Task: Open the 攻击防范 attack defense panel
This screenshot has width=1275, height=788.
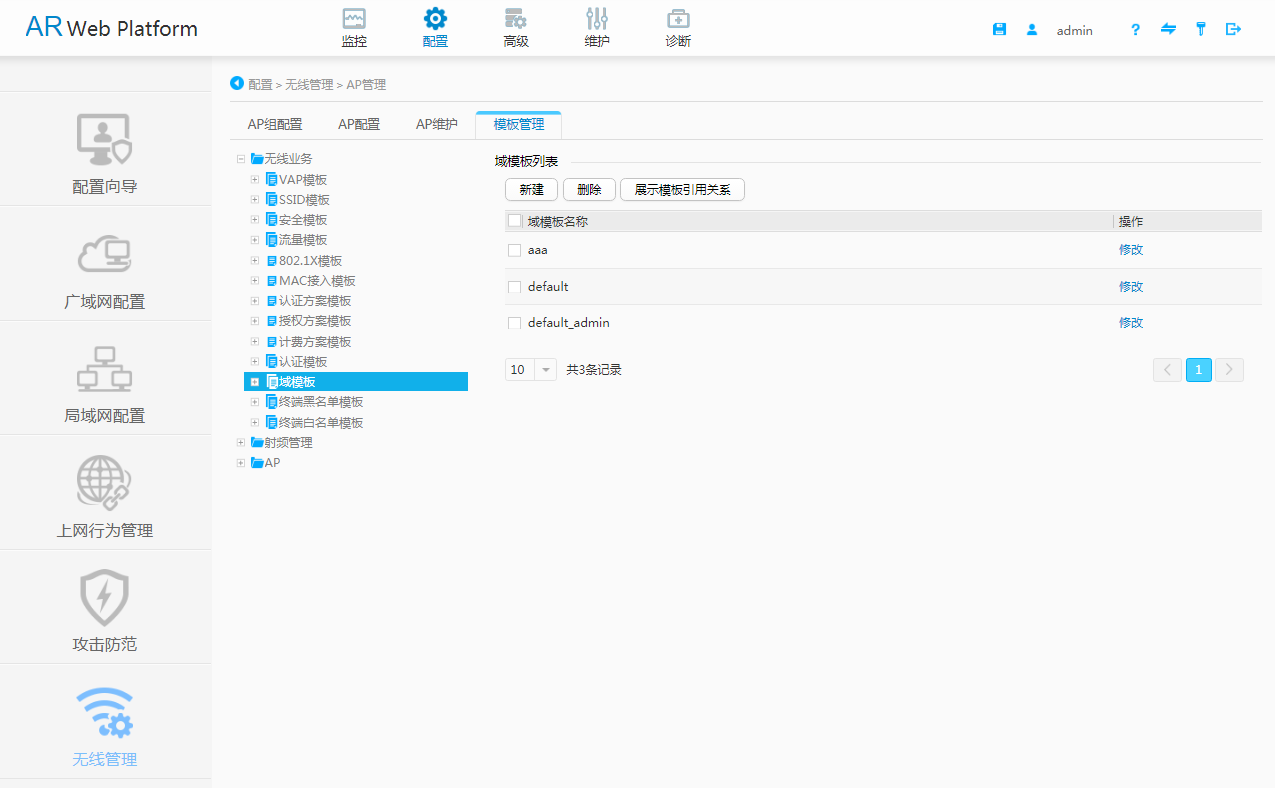Action: (x=104, y=610)
